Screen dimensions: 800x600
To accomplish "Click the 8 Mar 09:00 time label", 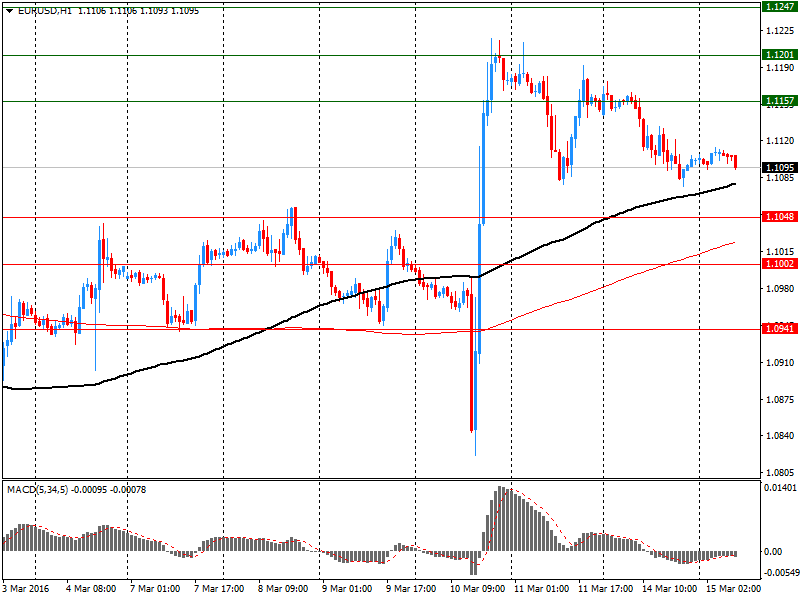I will coord(283,589).
